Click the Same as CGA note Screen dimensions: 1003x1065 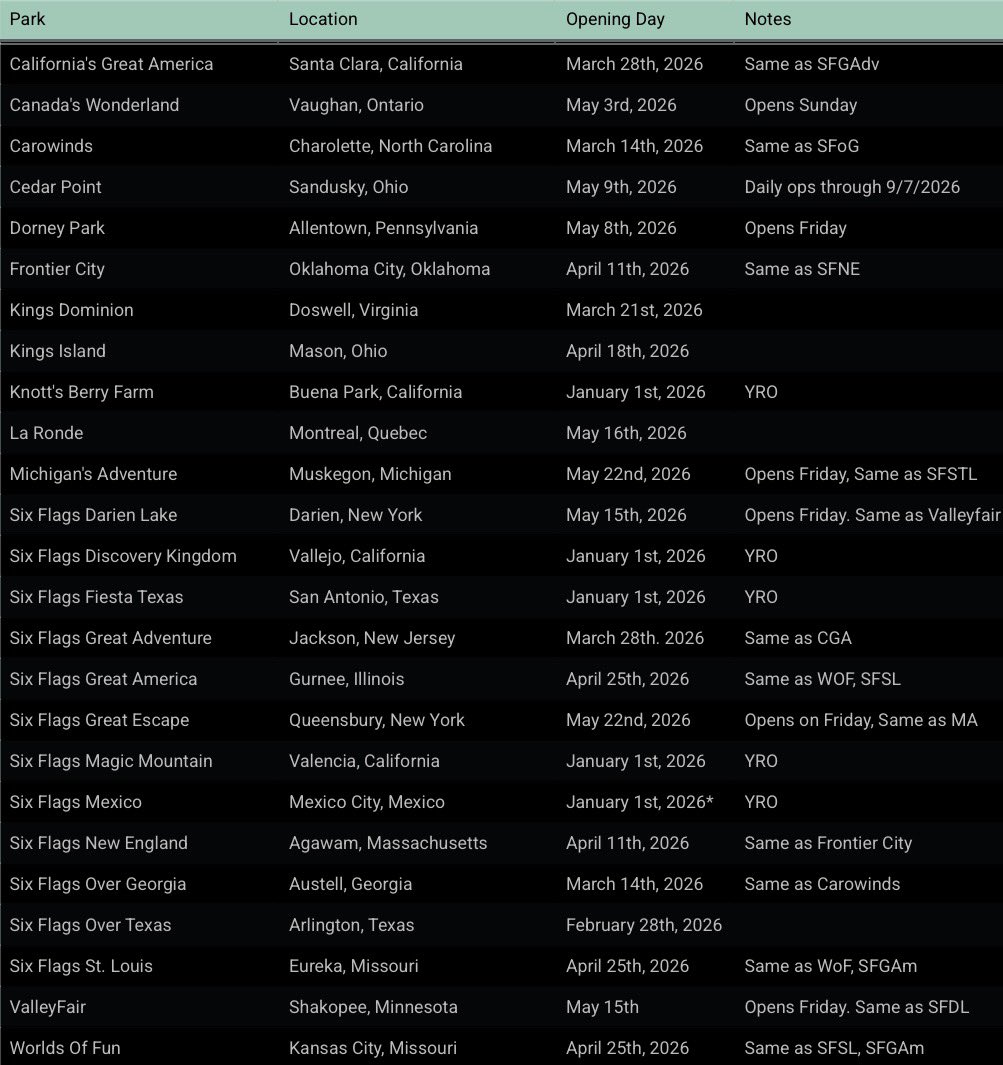pyautogui.click(x=798, y=638)
